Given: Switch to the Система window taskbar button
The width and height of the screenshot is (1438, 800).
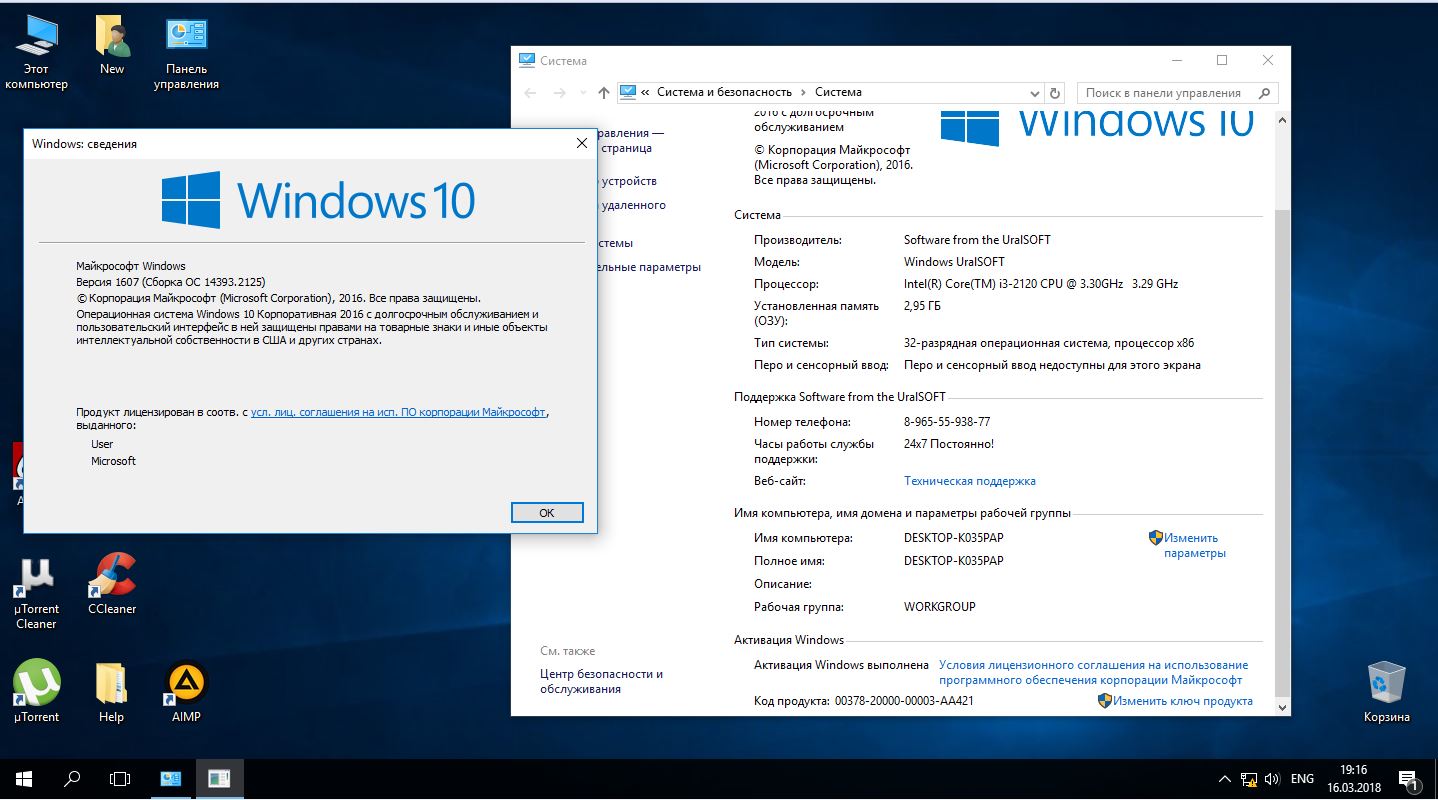Looking at the screenshot, I should [171, 779].
